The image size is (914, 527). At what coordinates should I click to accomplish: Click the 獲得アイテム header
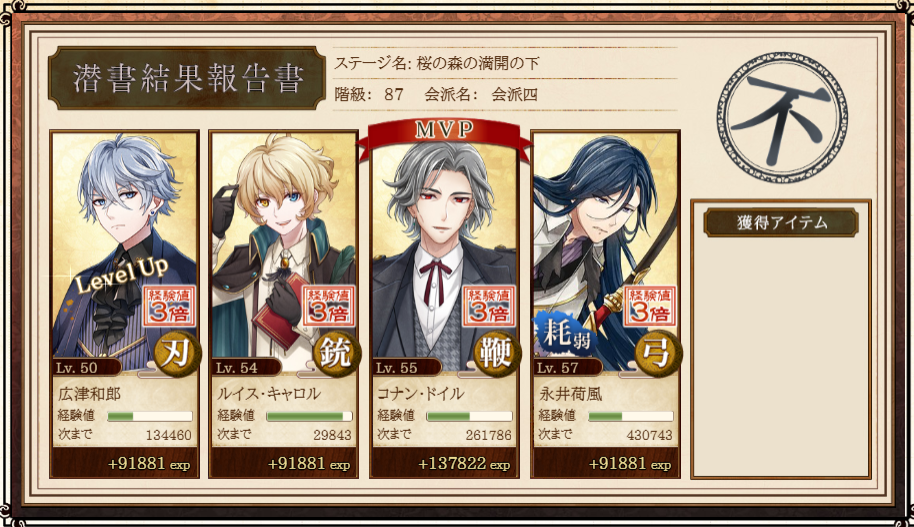[781, 222]
